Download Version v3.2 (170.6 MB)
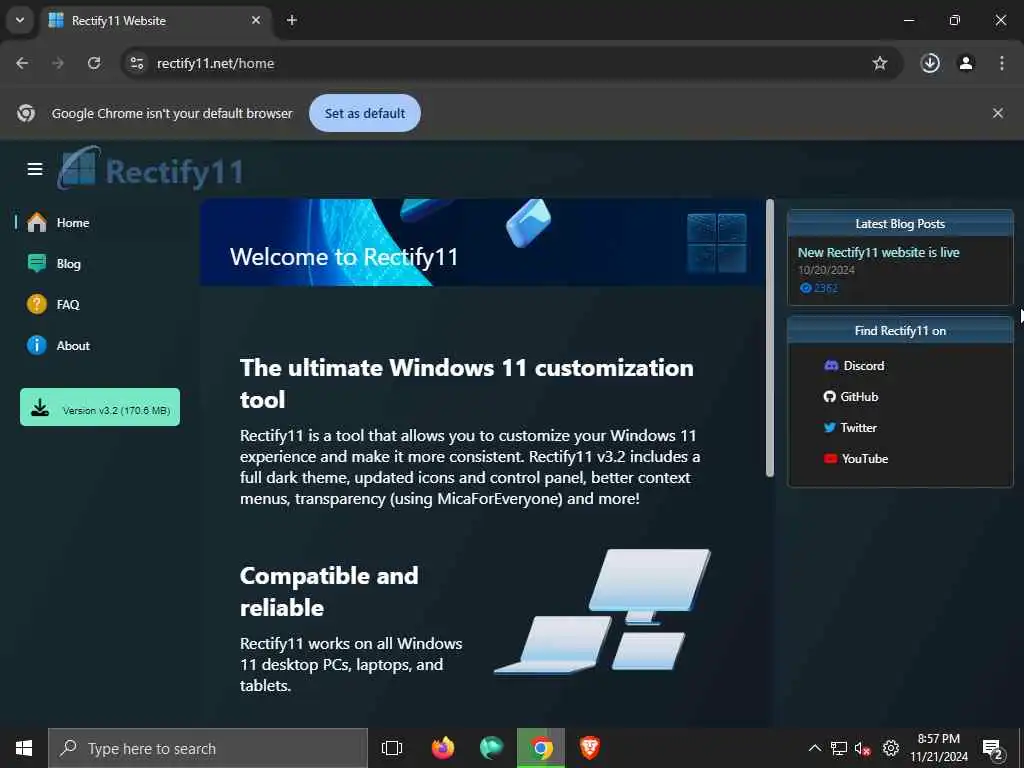1024x768 pixels. point(100,407)
